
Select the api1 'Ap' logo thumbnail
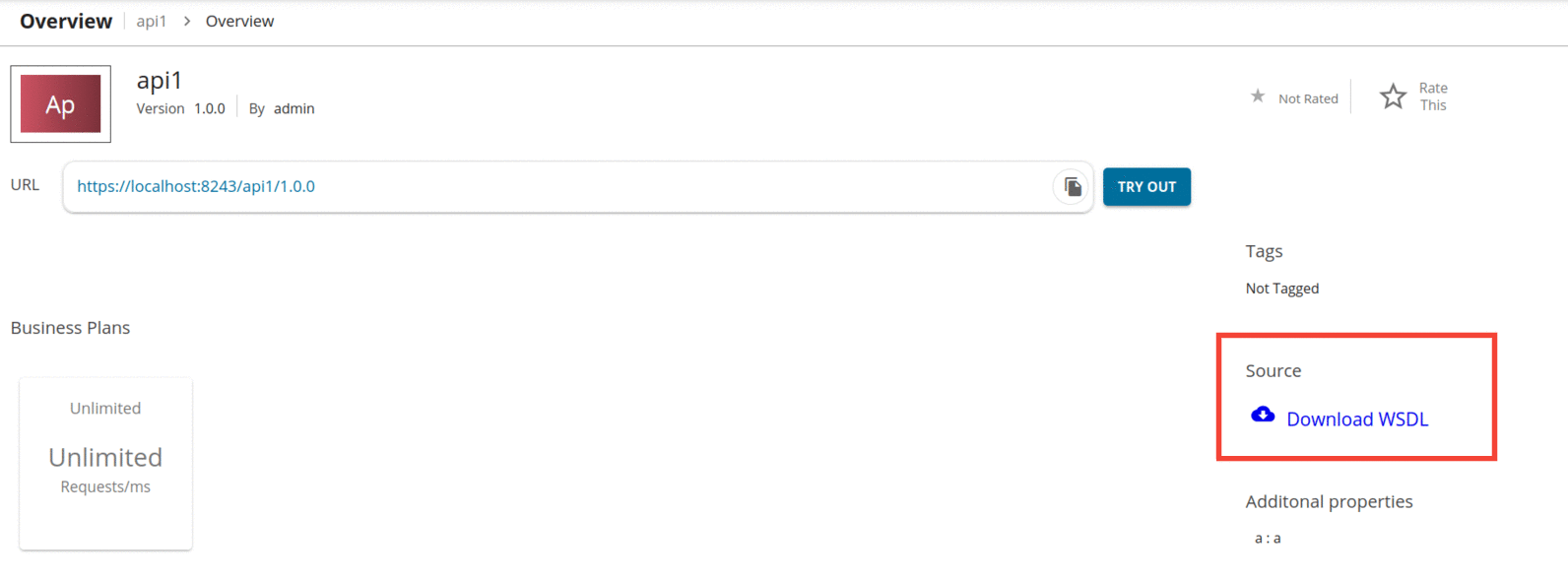pos(60,103)
